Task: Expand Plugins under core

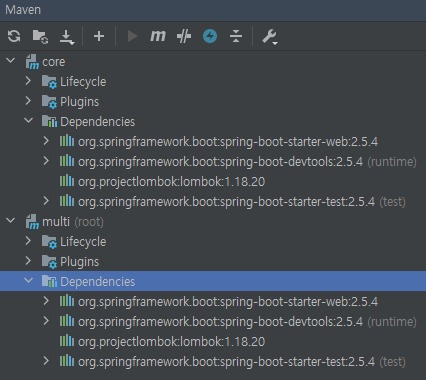Action: (x=28, y=101)
